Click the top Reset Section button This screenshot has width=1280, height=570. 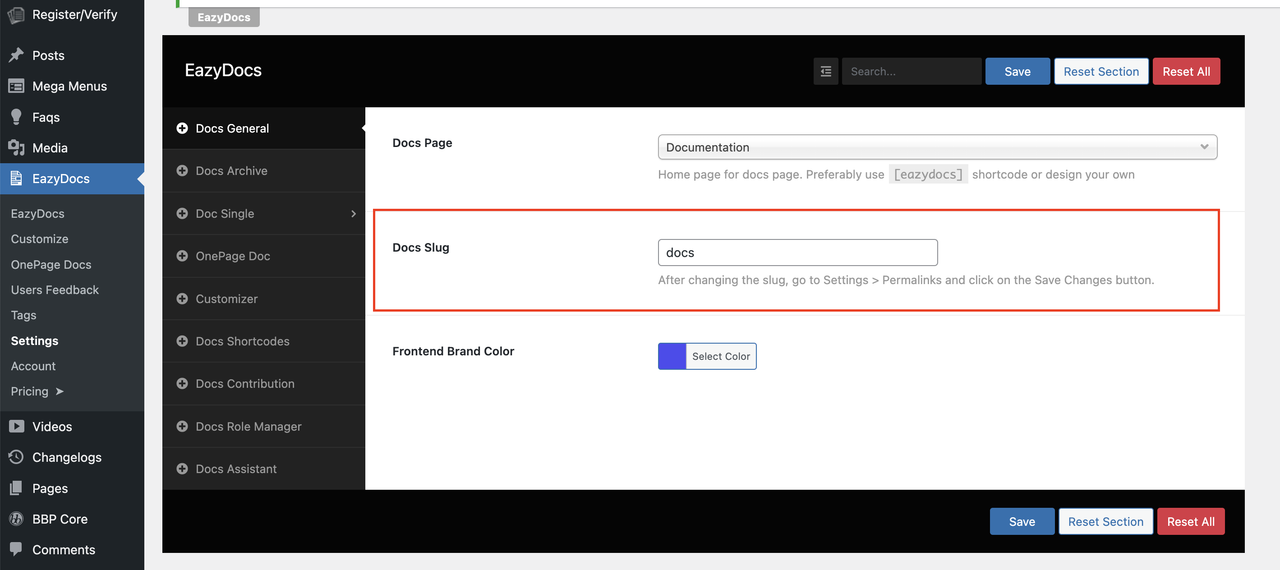click(1101, 71)
